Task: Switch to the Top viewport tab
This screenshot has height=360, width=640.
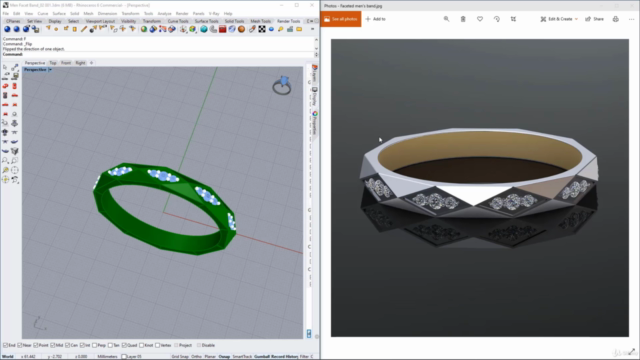Action: click(53, 63)
